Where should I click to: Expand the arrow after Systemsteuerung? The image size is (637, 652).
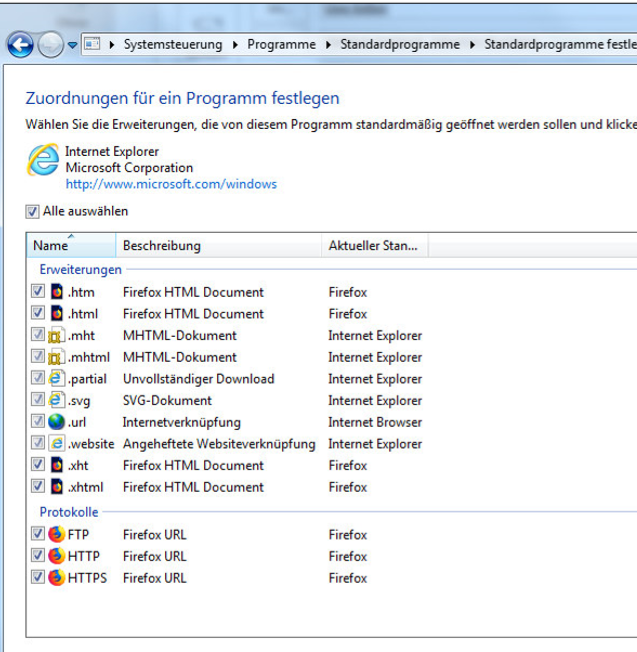(x=235, y=44)
